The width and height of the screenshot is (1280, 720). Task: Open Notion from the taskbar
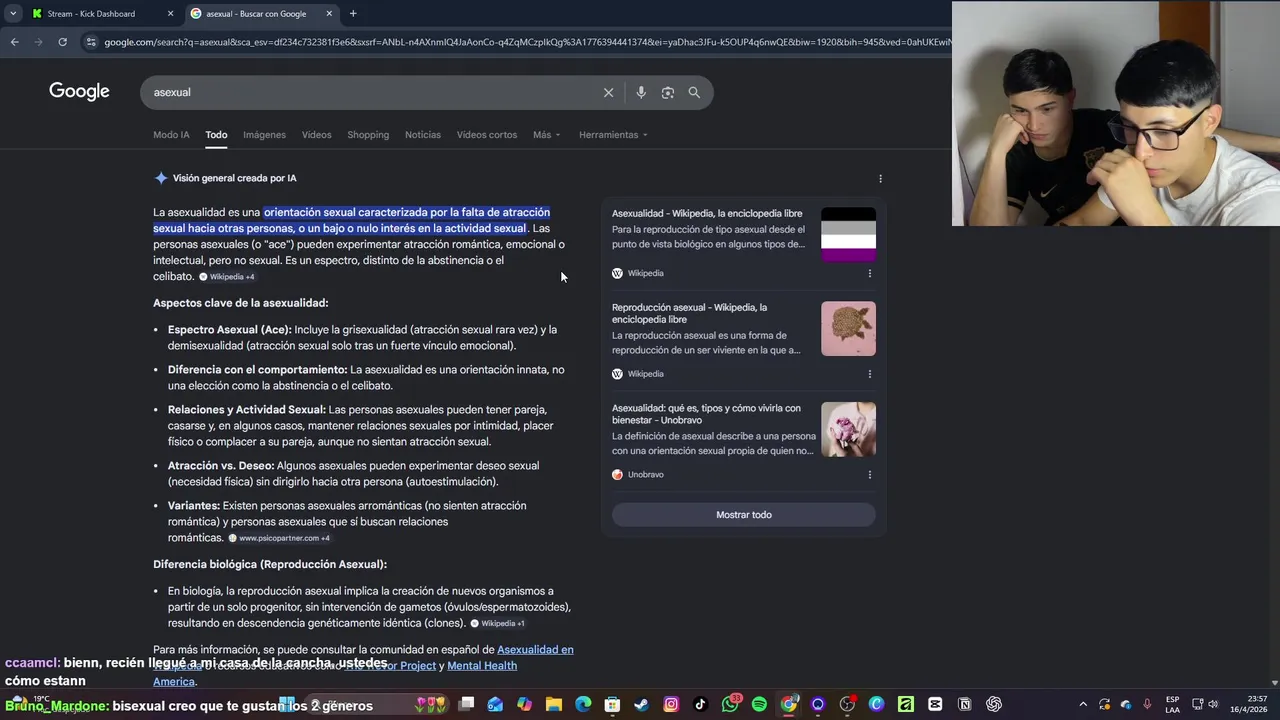(x=964, y=704)
